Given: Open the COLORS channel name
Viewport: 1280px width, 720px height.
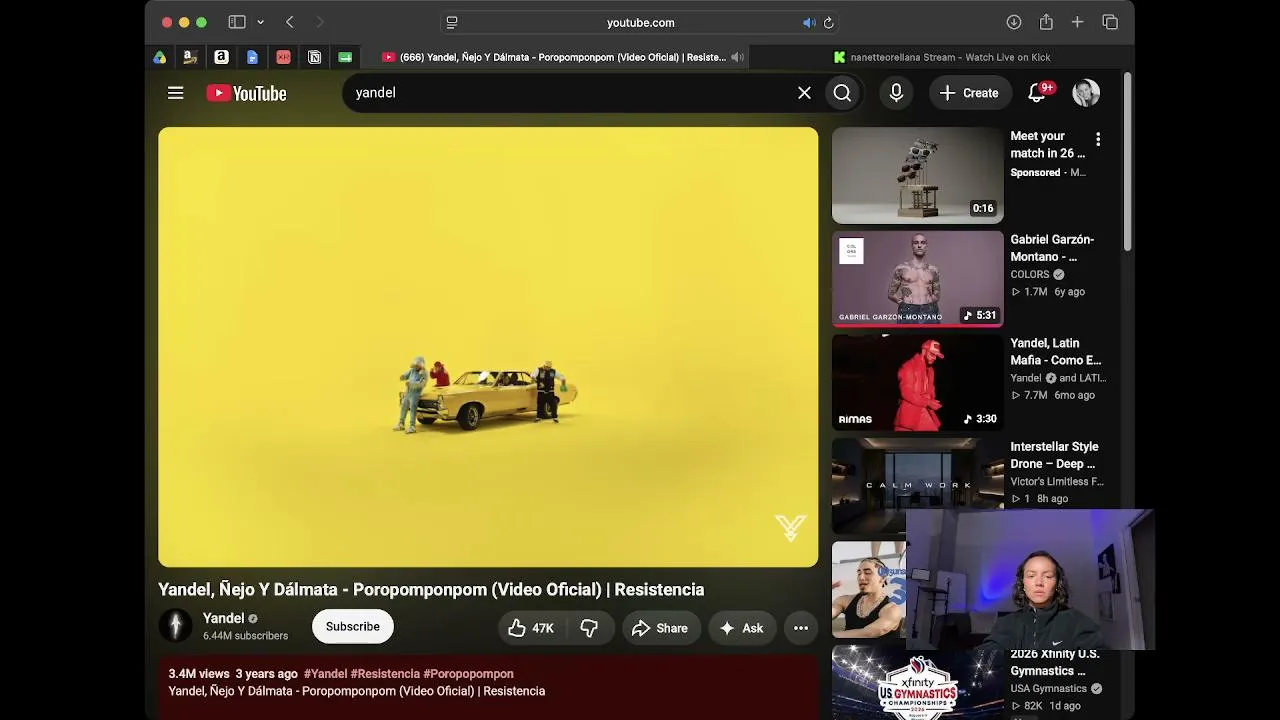Looking at the screenshot, I should coord(1030,274).
